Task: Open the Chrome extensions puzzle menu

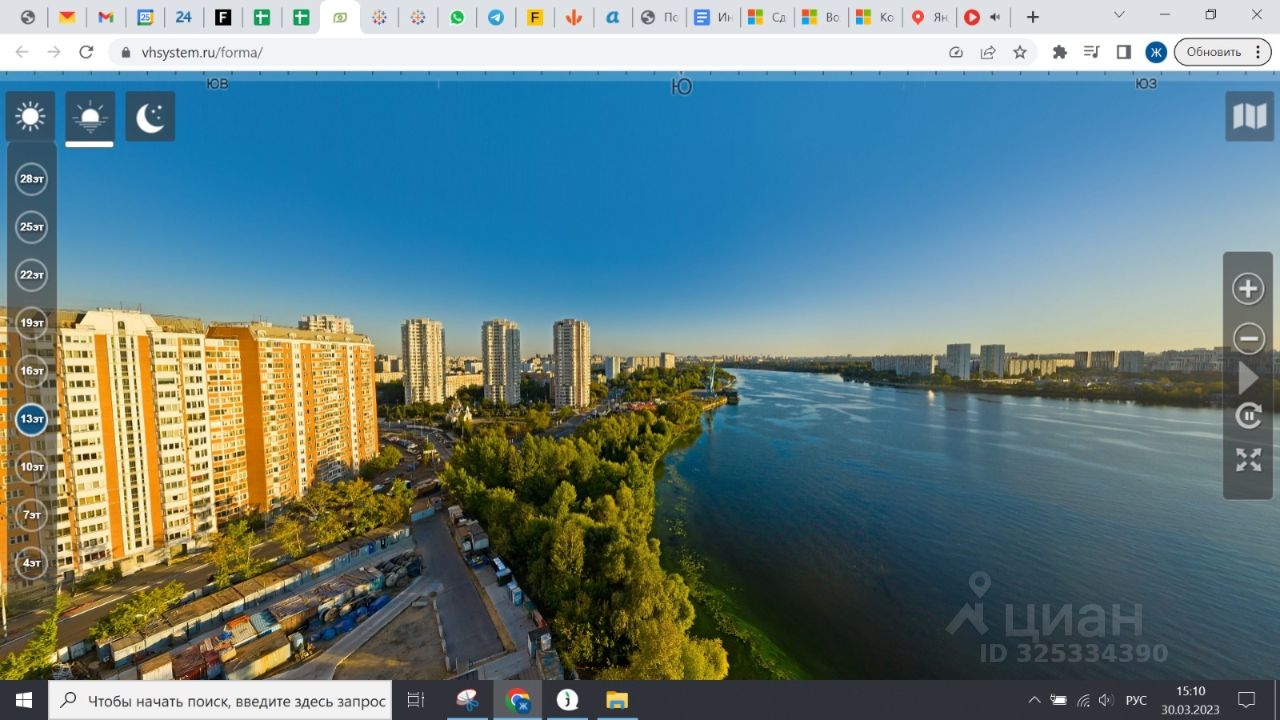Action: pyautogui.click(x=1060, y=52)
